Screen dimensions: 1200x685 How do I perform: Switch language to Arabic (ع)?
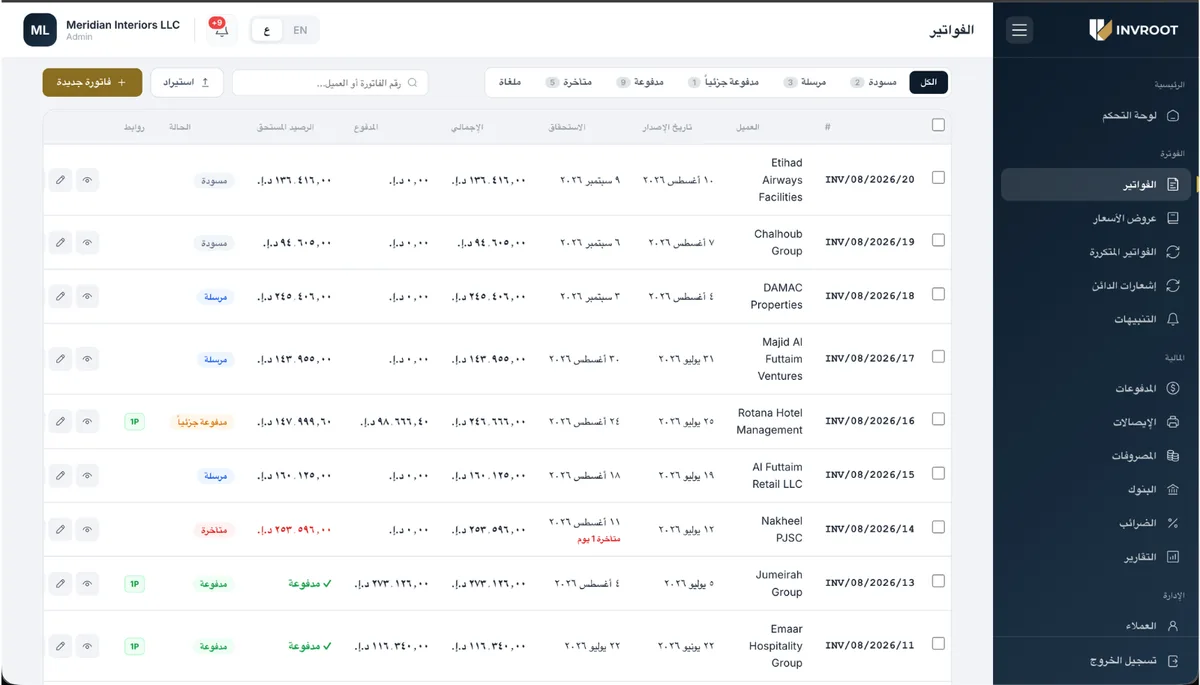coord(266,30)
